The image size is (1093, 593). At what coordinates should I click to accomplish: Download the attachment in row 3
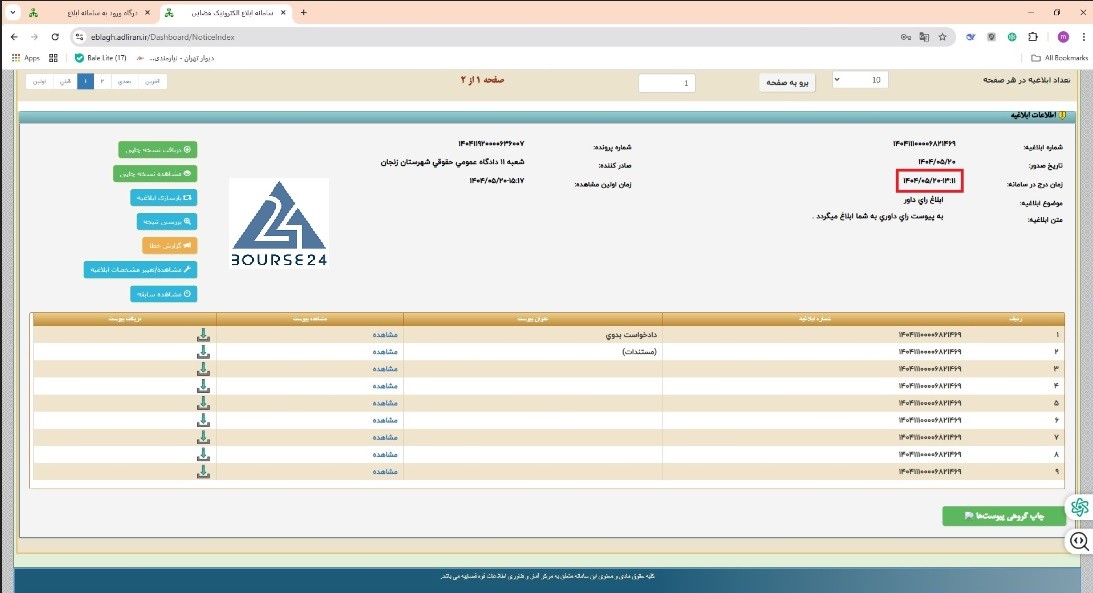coord(203,369)
